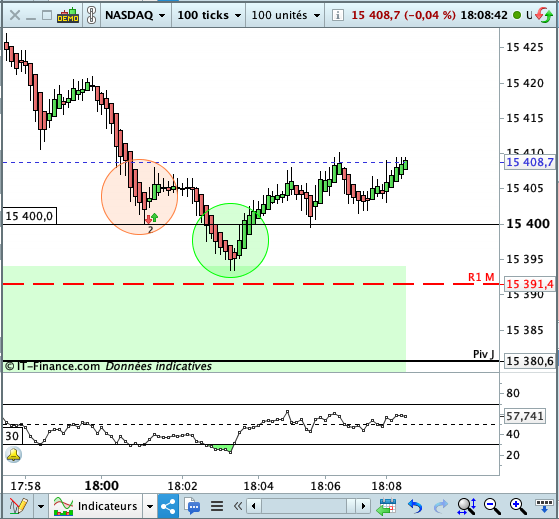Click the ruler with down-arrow icon
The image size is (559, 519).
544,506
